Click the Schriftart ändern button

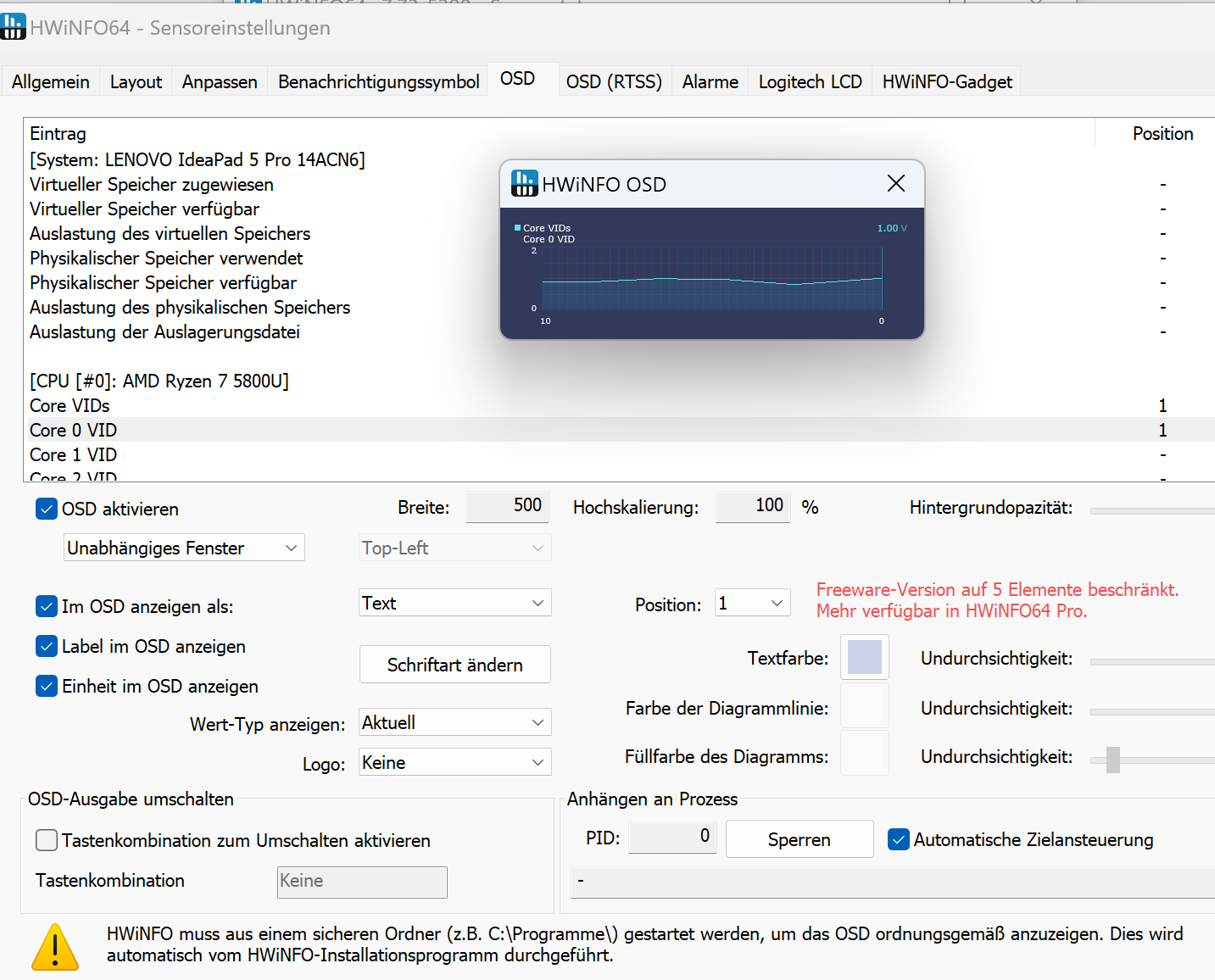pos(455,665)
